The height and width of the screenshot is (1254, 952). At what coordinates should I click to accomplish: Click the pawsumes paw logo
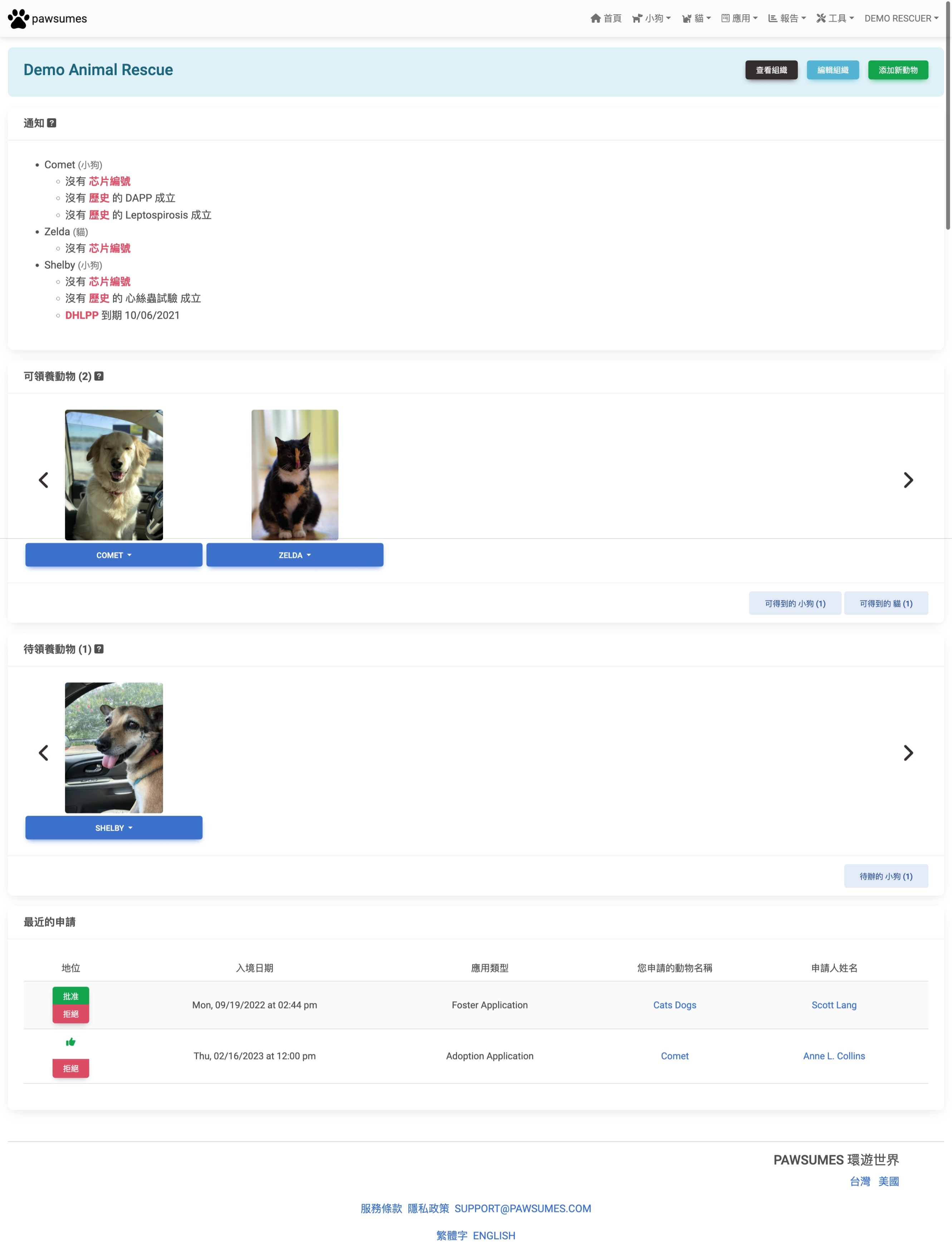pyautogui.click(x=19, y=18)
